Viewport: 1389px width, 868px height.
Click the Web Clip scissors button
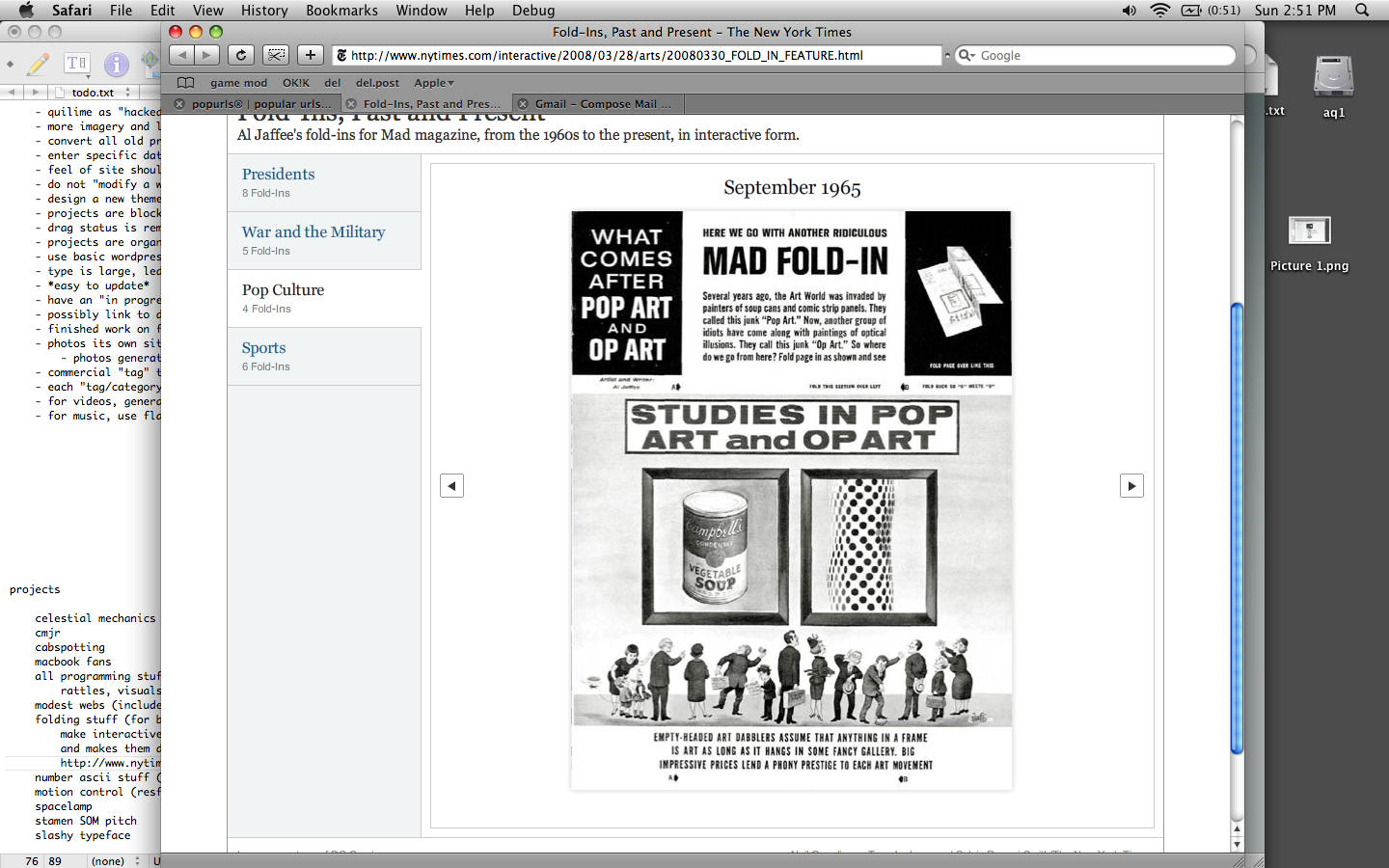point(276,55)
